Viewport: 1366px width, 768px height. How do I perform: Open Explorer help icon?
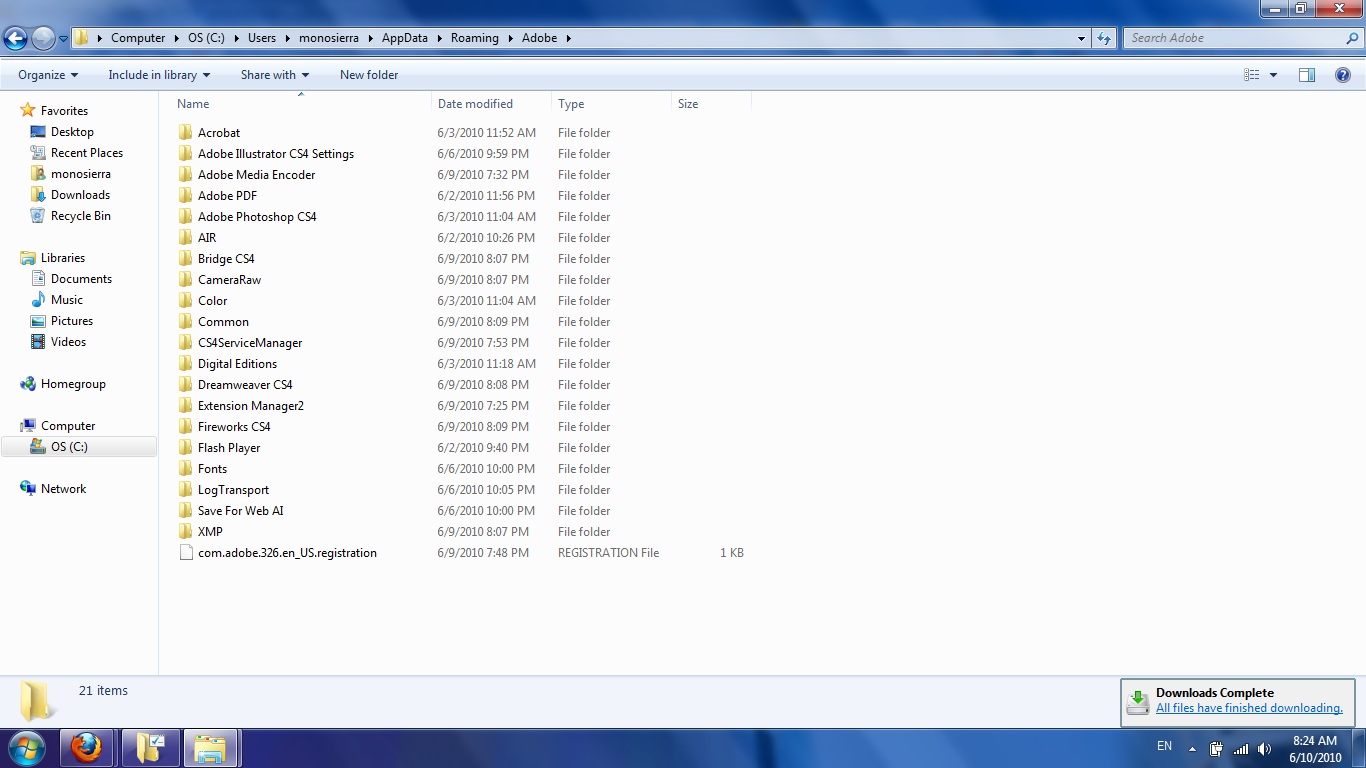click(x=1343, y=75)
